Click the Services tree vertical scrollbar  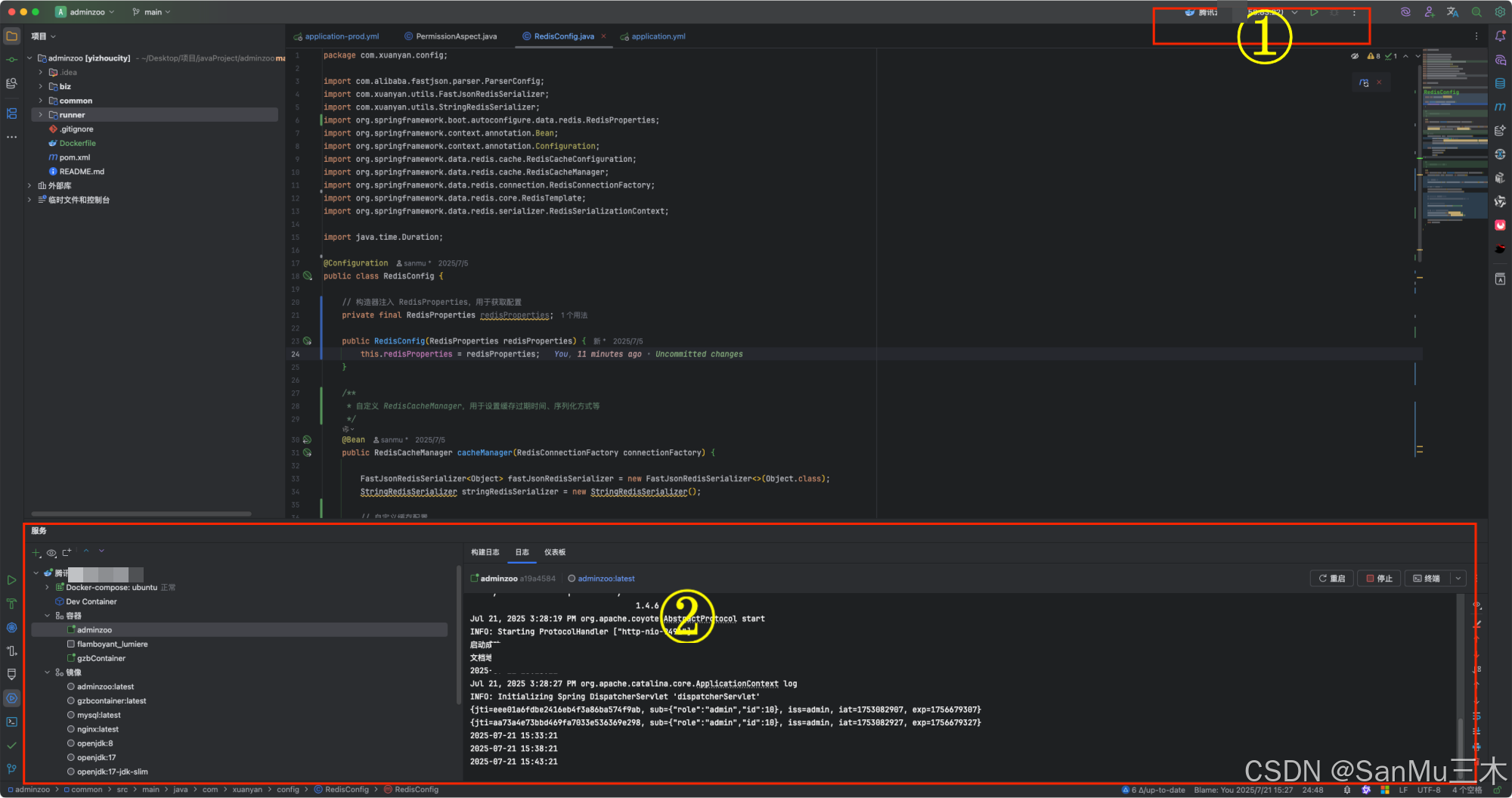pos(458,634)
